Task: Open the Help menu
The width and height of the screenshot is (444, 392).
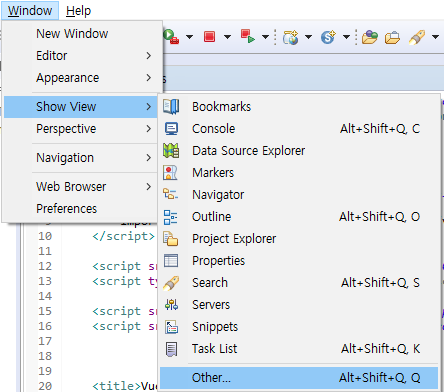Action: (78, 11)
